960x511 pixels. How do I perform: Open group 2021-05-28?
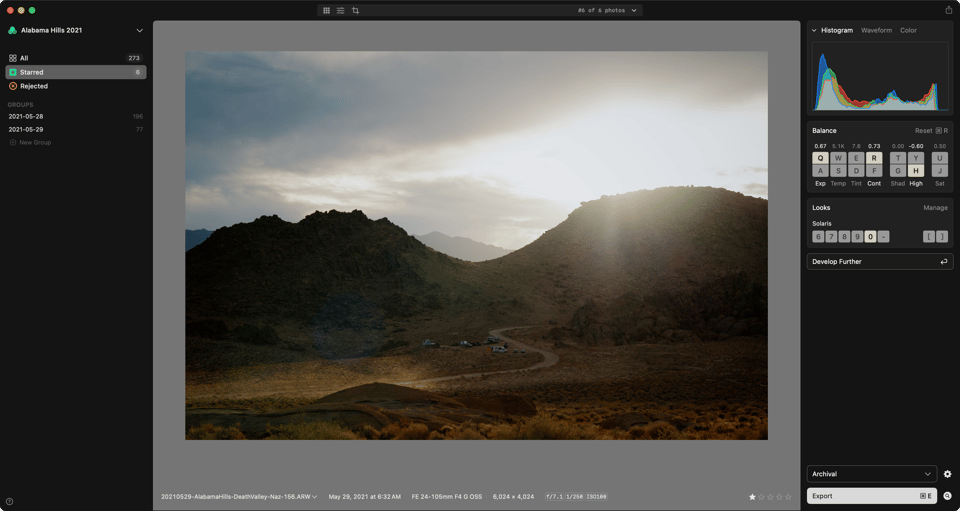pyautogui.click(x=76, y=116)
